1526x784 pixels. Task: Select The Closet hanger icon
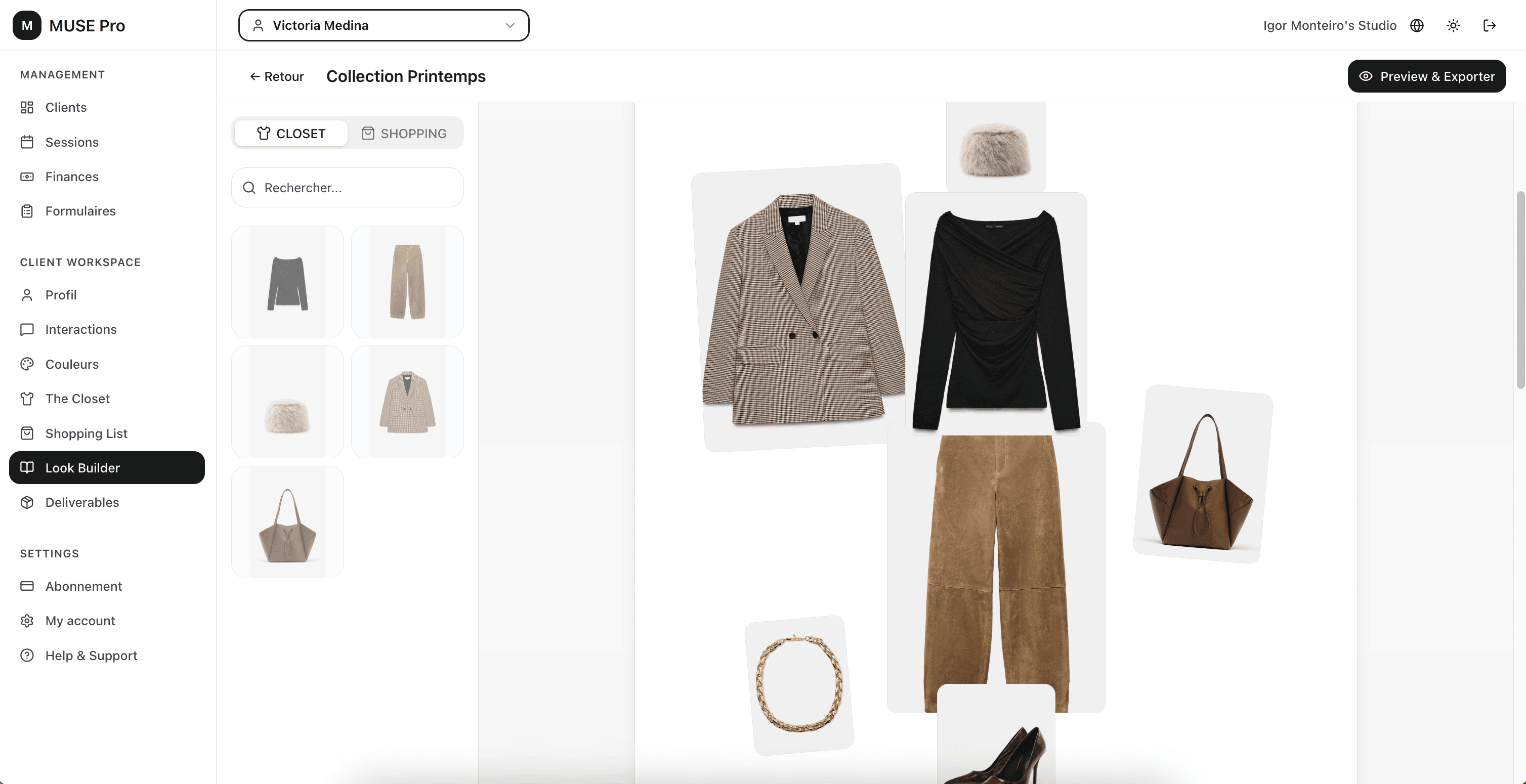28,398
